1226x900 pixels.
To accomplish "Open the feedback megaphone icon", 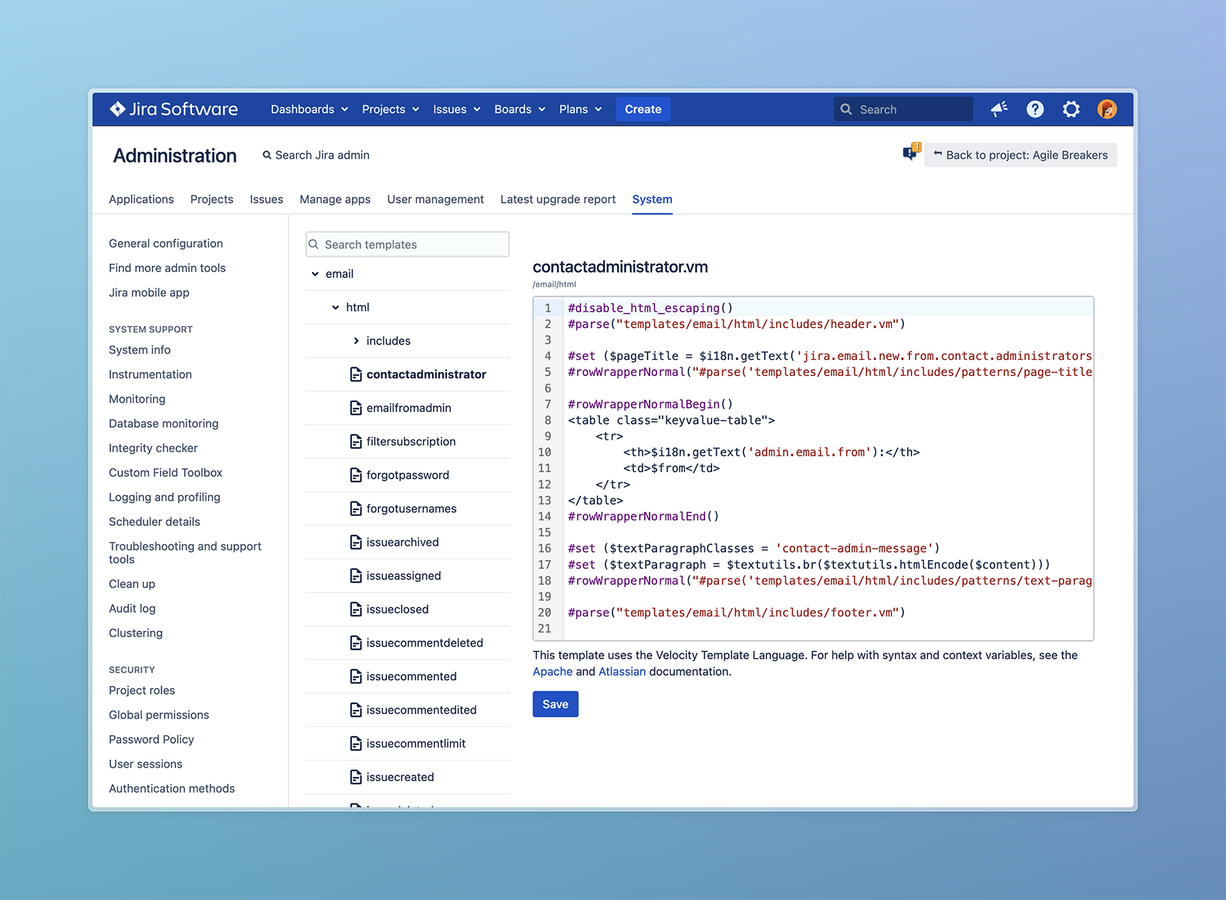I will 999,109.
